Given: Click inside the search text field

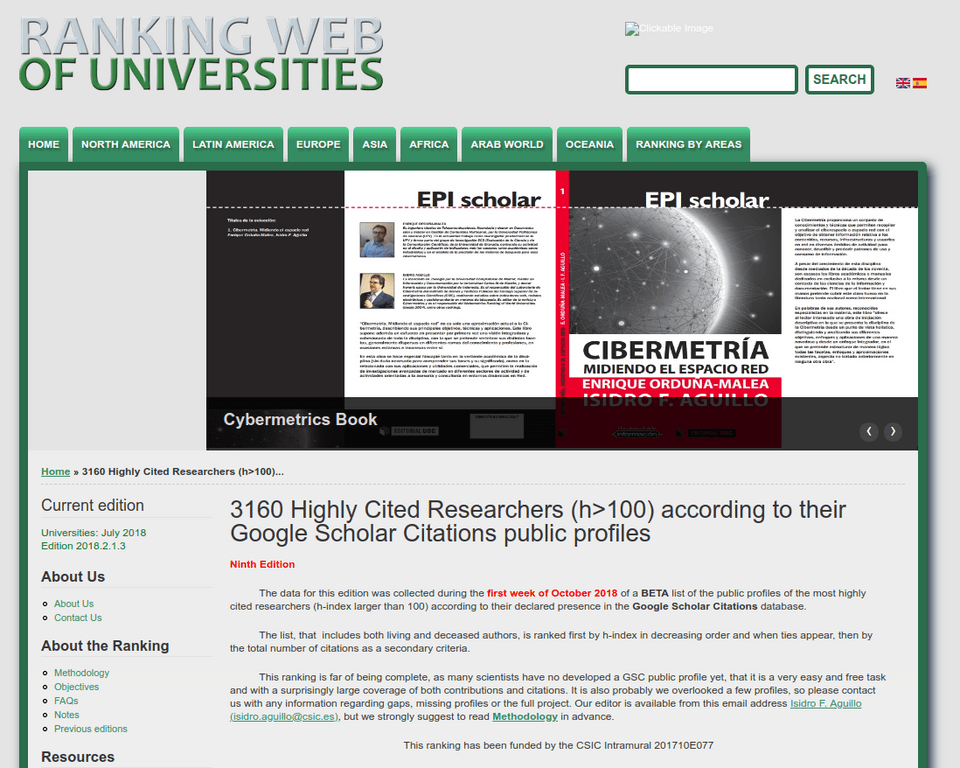Looking at the screenshot, I should click(x=711, y=80).
